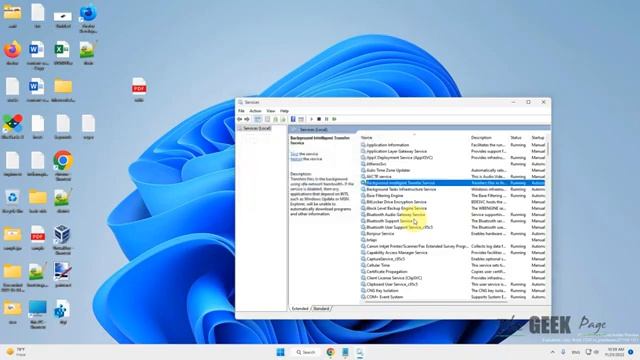
Task: Select AppX Deployment Service (AppXSVC)
Action: [453, 158]
